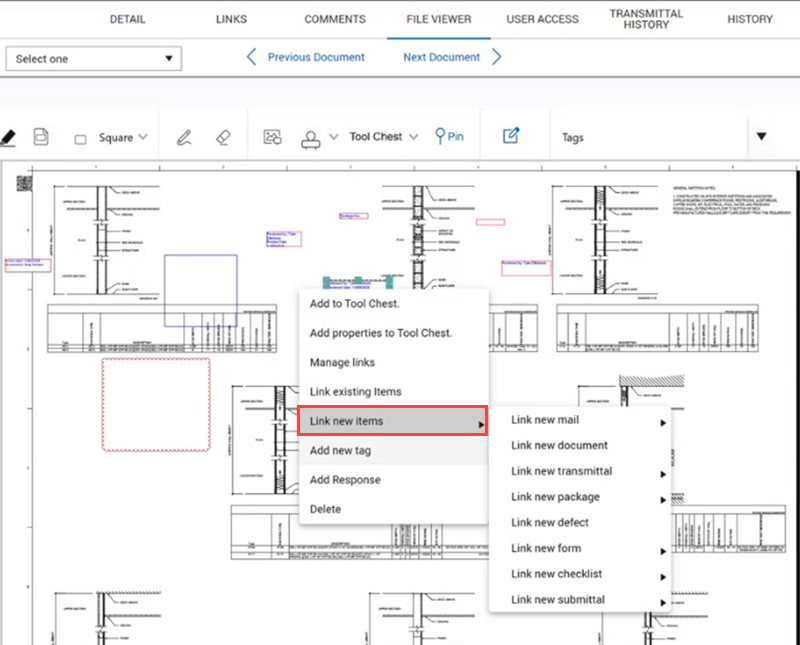Select the pen drawing tool
The width and height of the screenshot is (800, 645).
click(184, 137)
